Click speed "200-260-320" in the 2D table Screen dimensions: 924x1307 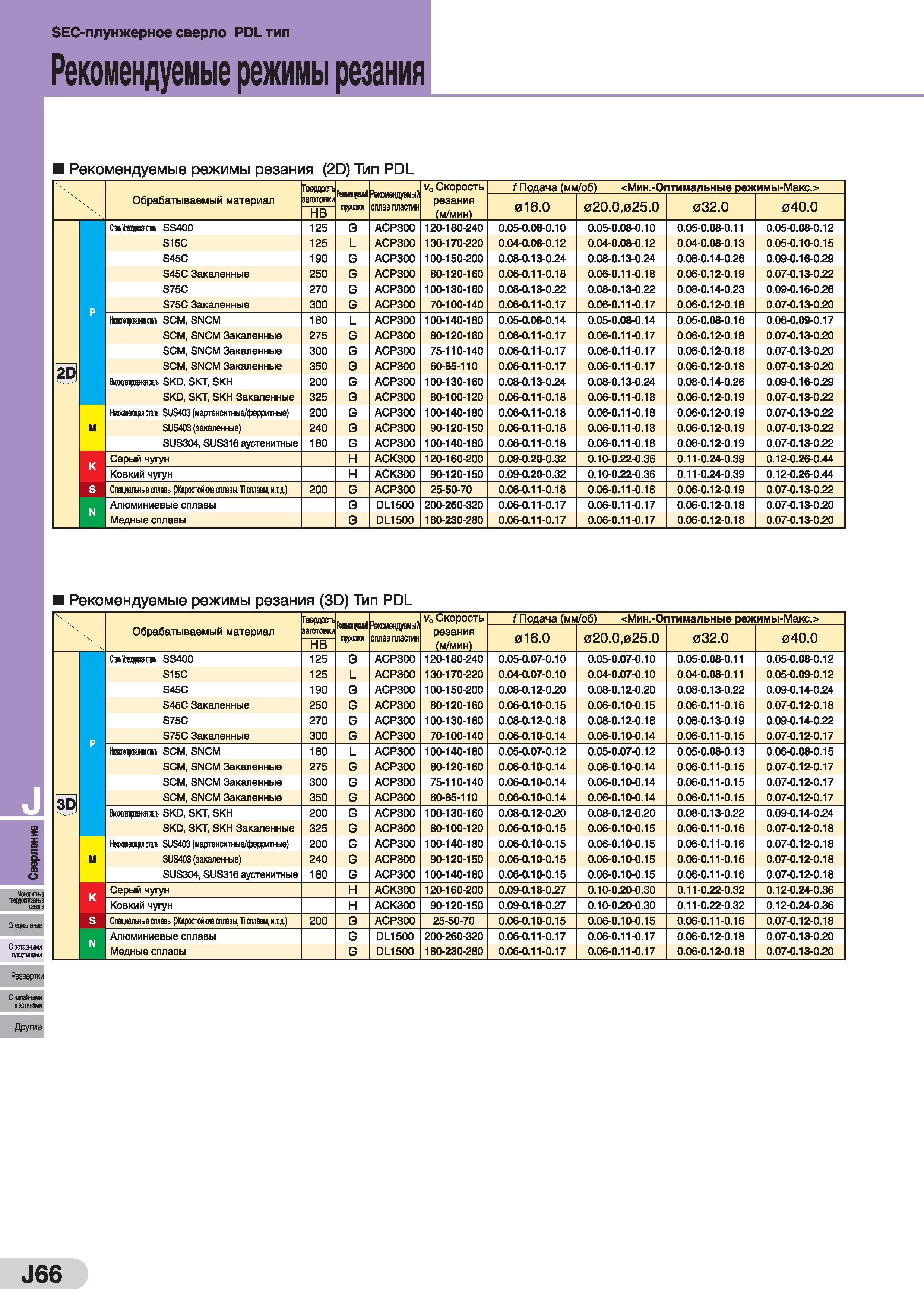pyautogui.click(x=454, y=505)
